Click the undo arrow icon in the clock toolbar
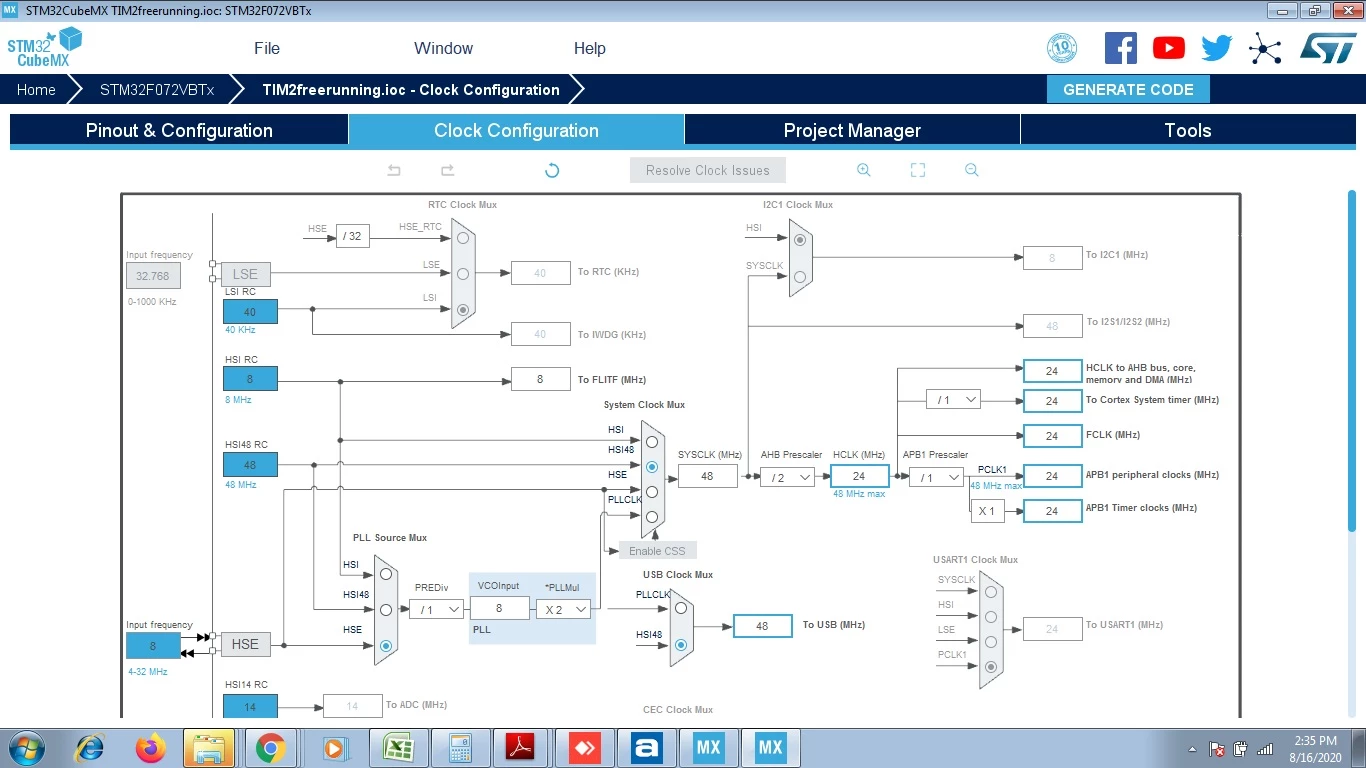Image resolution: width=1366 pixels, height=768 pixels. tap(394, 171)
